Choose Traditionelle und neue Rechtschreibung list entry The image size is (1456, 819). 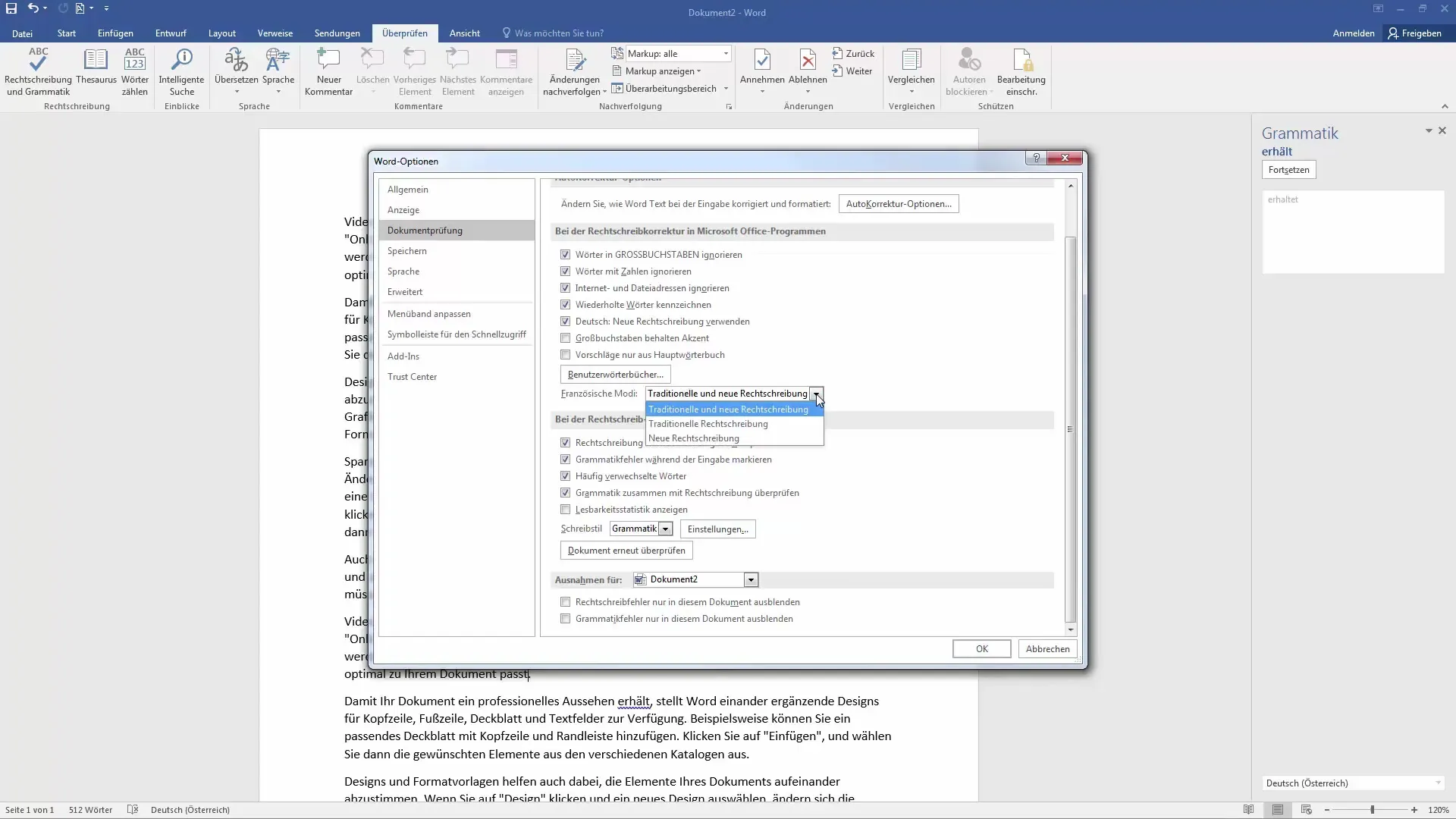(734, 409)
